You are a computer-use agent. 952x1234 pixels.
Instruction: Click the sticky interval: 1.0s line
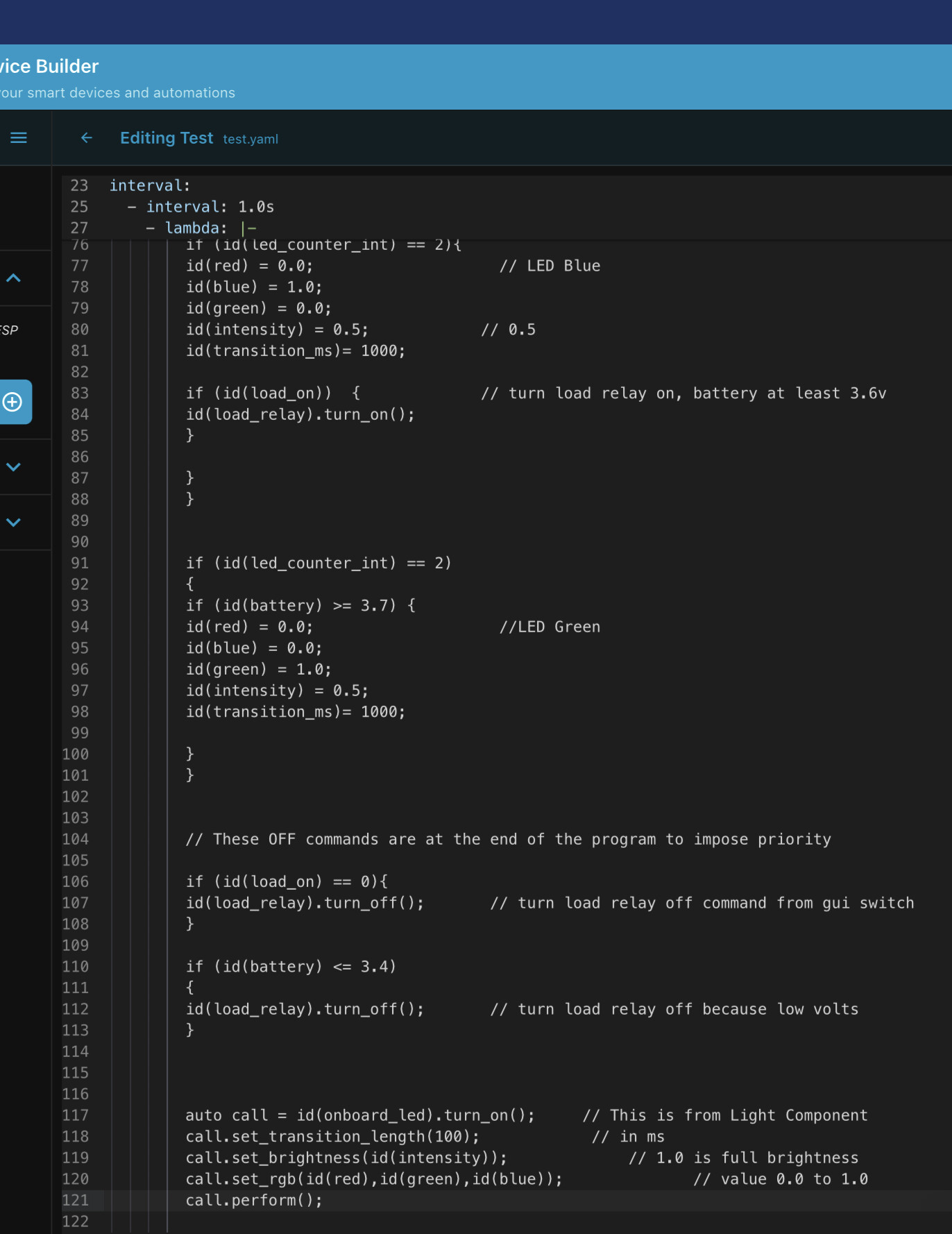point(201,207)
